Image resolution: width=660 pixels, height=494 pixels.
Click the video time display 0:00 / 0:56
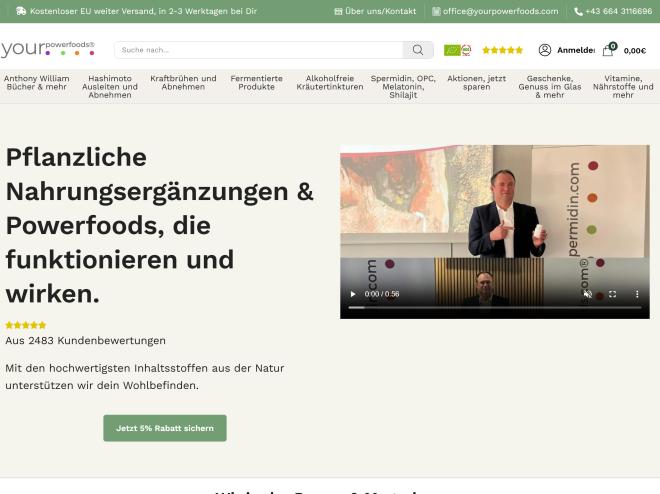382,294
